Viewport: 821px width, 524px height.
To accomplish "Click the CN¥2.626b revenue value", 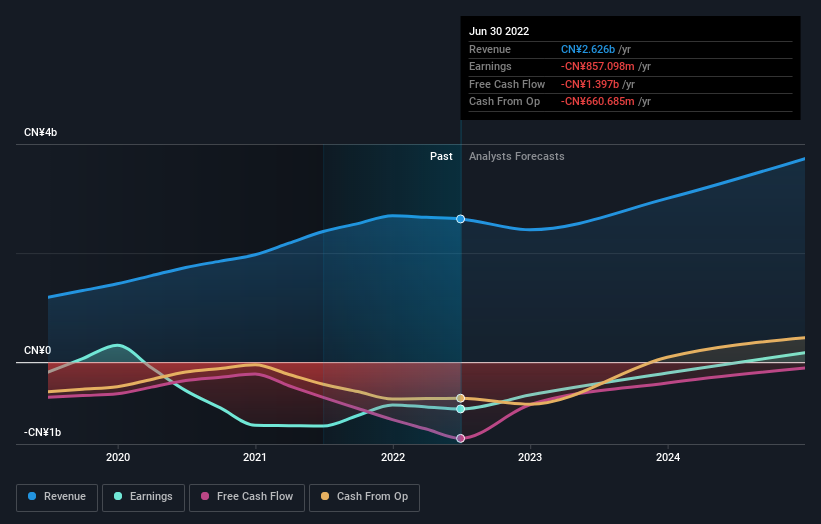I will point(587,49).
